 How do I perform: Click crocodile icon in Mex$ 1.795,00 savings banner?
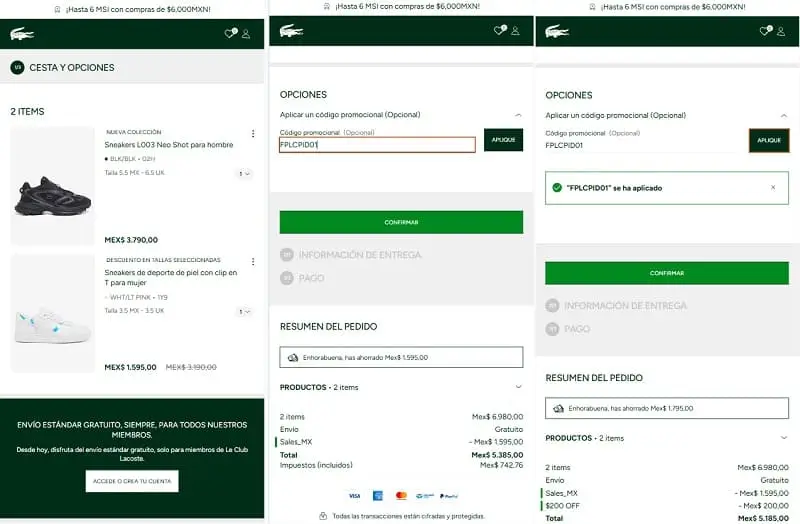(559, 409)
